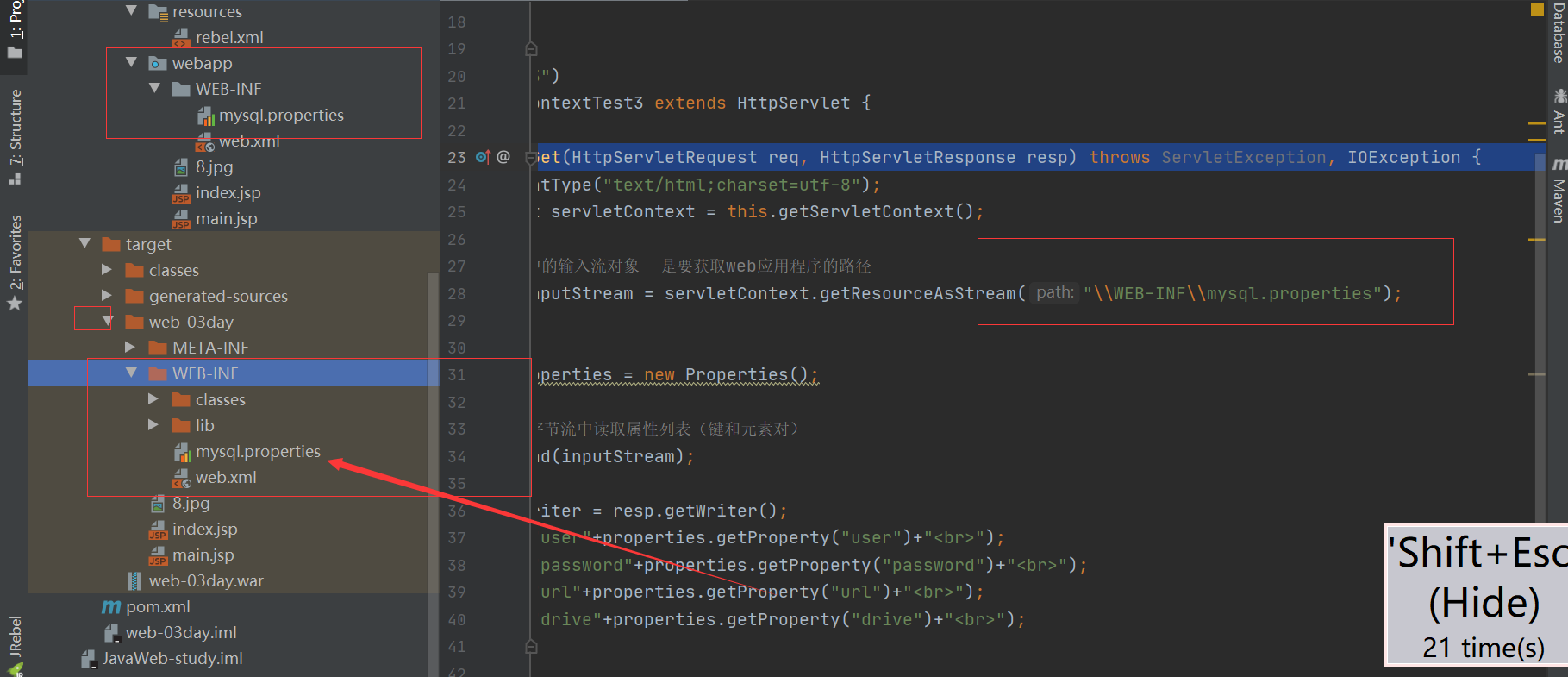Expand the classes folder under target

point(108,269)
